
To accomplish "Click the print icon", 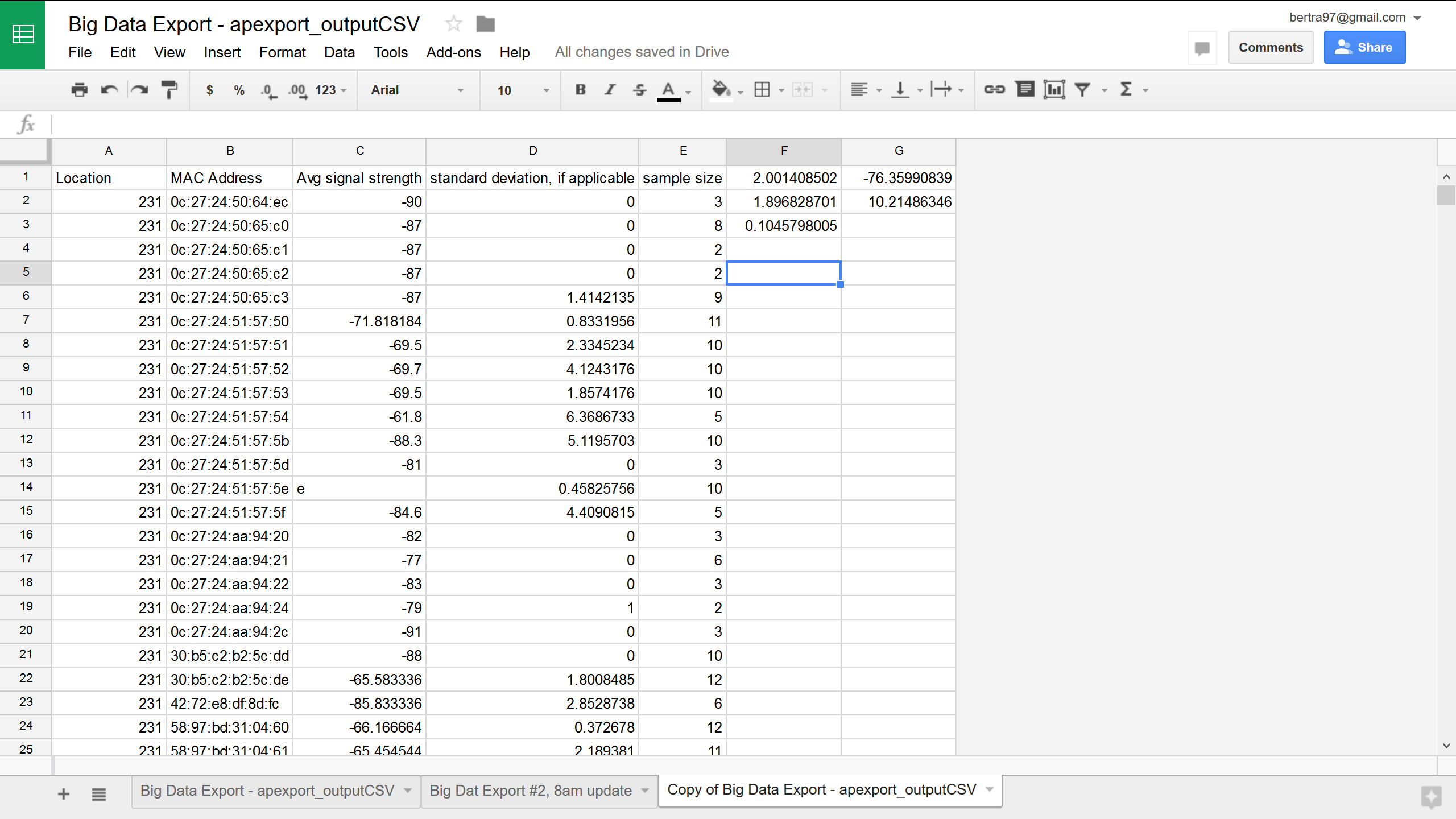I will tap(79, 90).
